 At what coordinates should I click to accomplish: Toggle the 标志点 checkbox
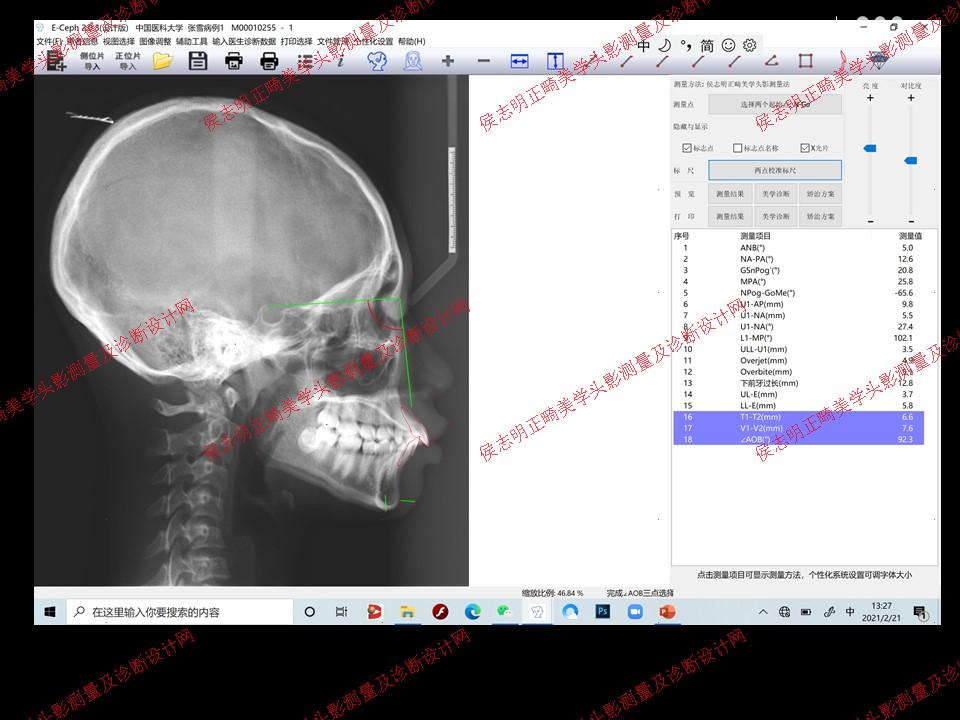(x=687, y=148)
